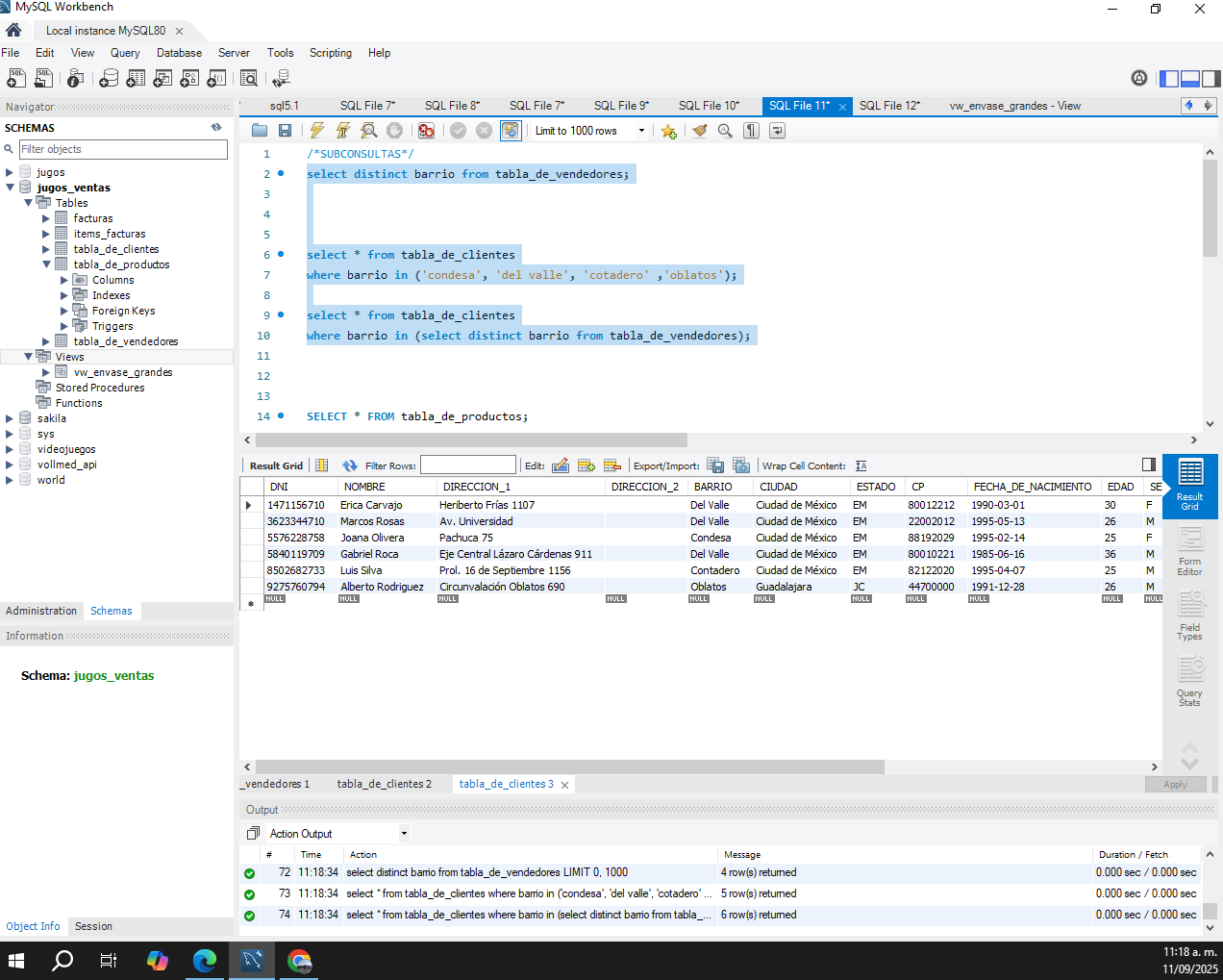
Task: Save the script to a file
Action: pyautogui.click(x=285, y=131)
